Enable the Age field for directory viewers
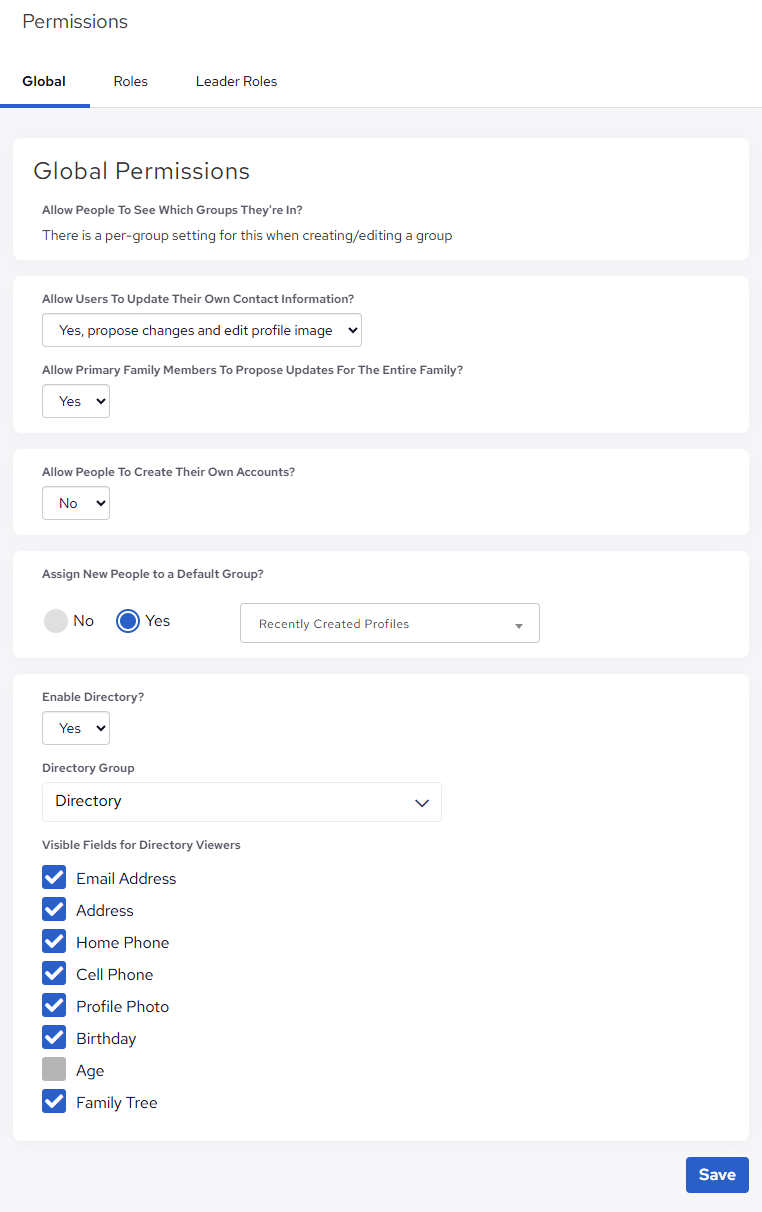Image resolution: width=762 pixels, height=1212 pixels. tap(54, 1069)
